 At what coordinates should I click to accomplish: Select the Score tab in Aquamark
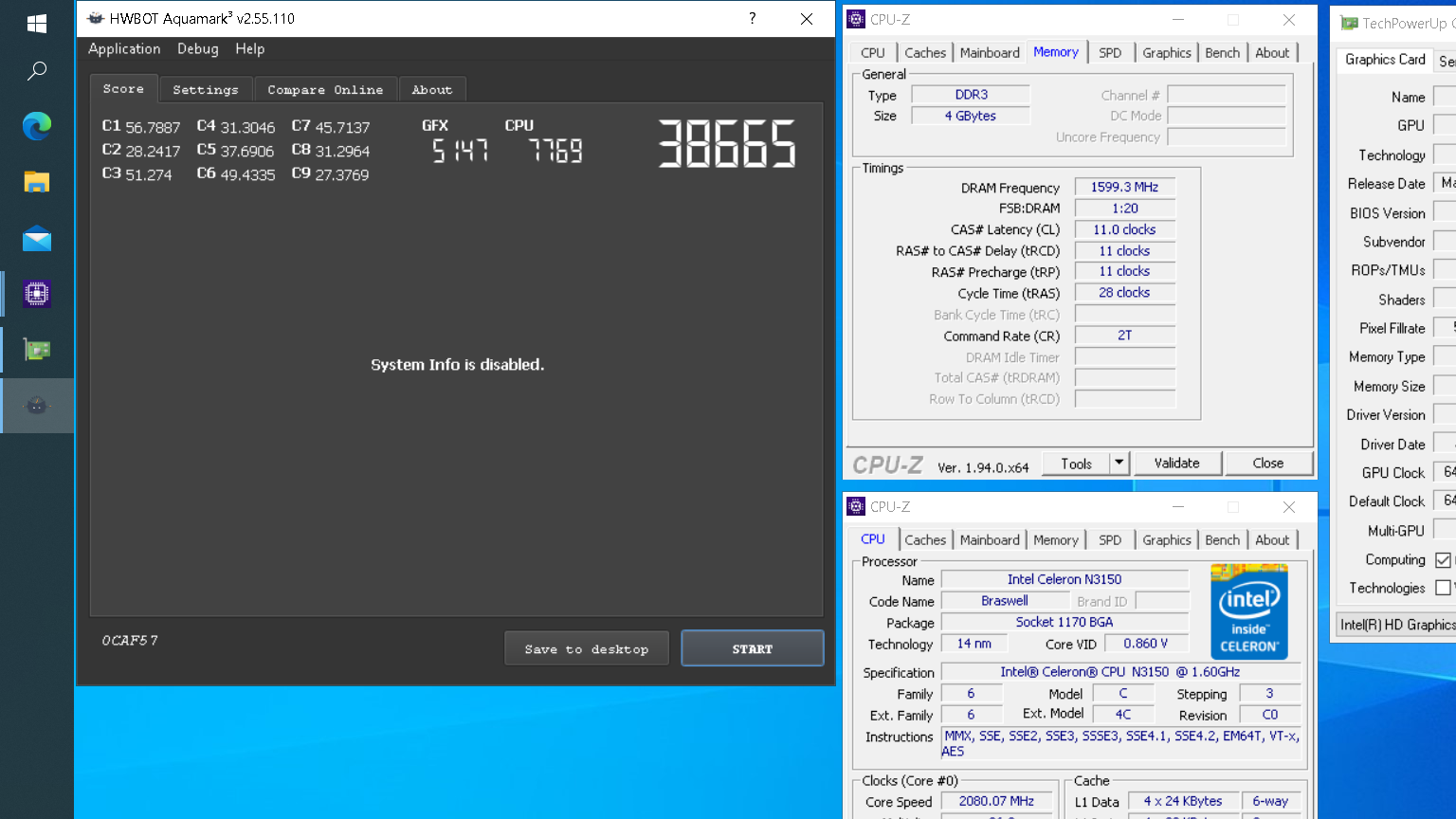coord(123,88)
